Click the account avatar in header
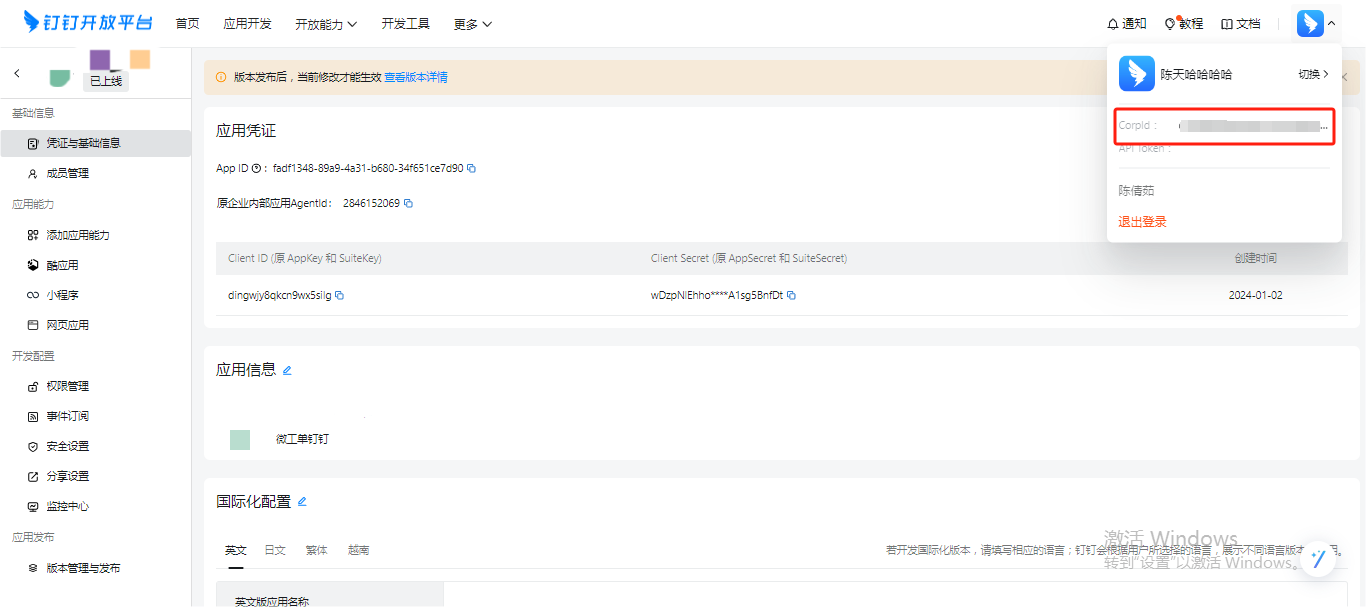The height and width of the screenshot is (607, 1366). click(1310, 23)
